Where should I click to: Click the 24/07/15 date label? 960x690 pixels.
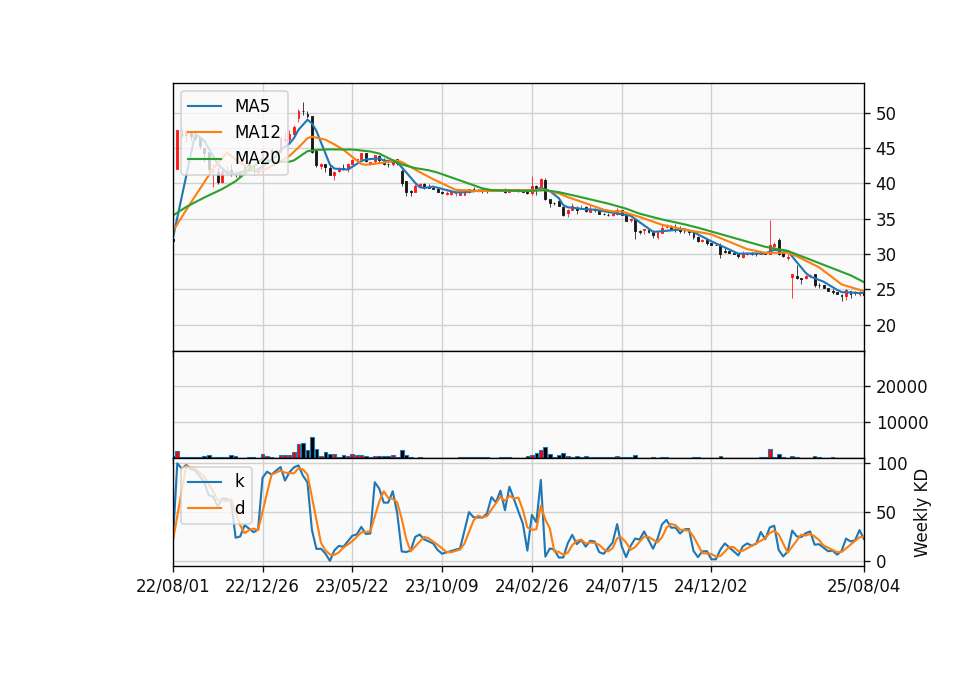621,586
